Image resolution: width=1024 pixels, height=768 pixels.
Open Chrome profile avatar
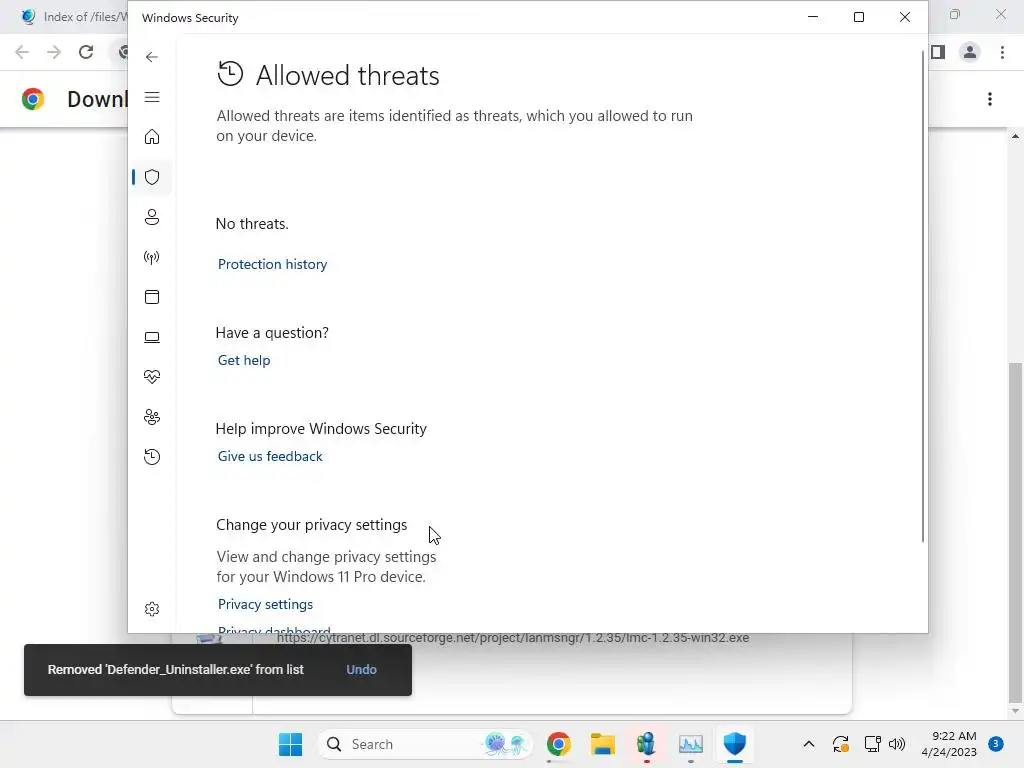click(x=970, y=52)
